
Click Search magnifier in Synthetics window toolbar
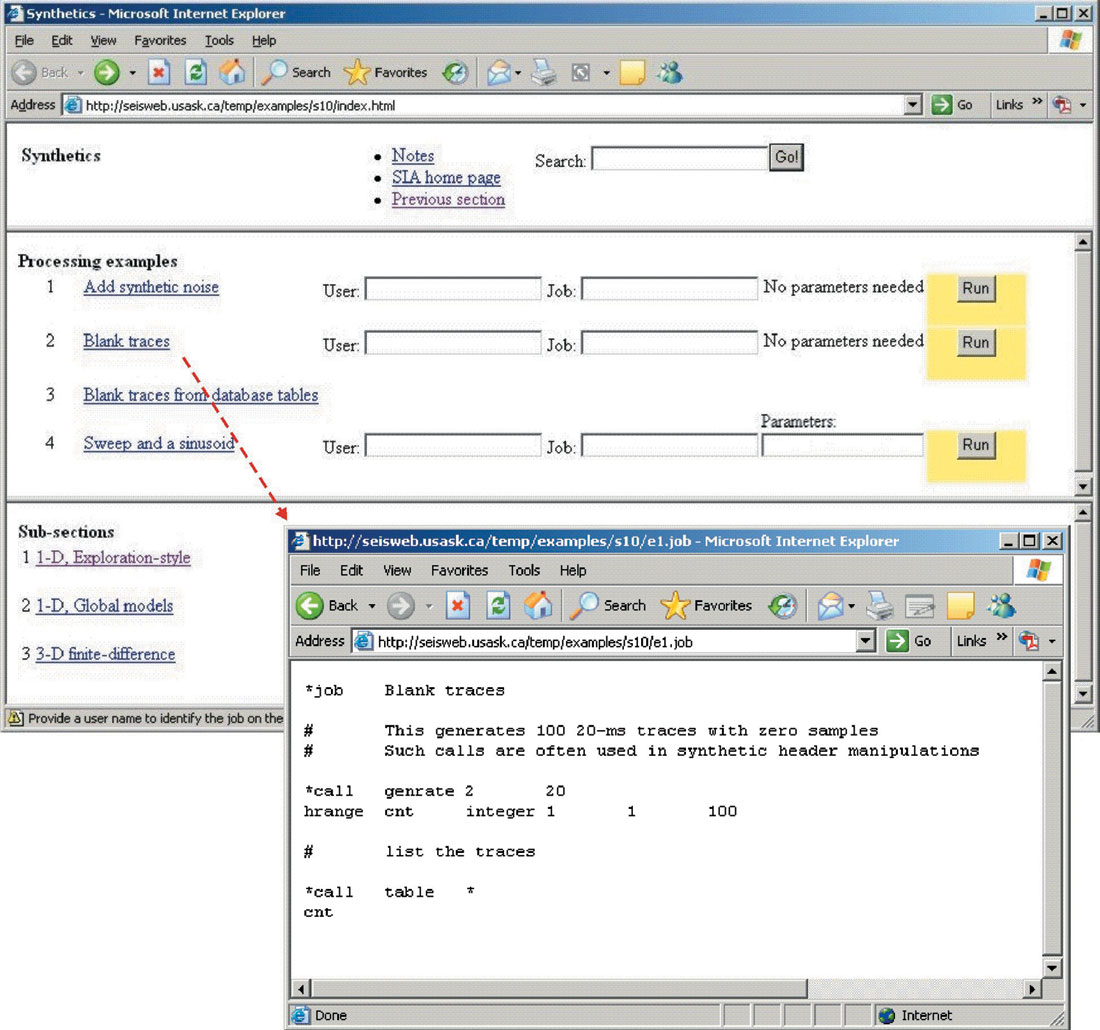click(x=274, y=72)
